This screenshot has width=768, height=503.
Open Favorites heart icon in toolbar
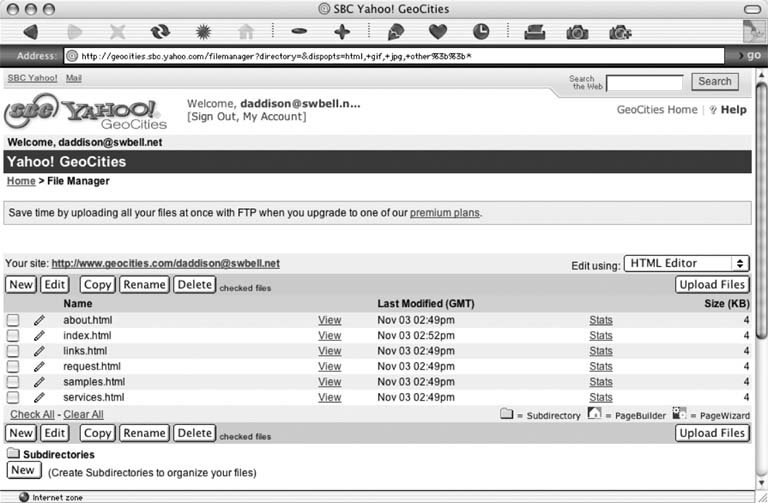pos(437,32)
